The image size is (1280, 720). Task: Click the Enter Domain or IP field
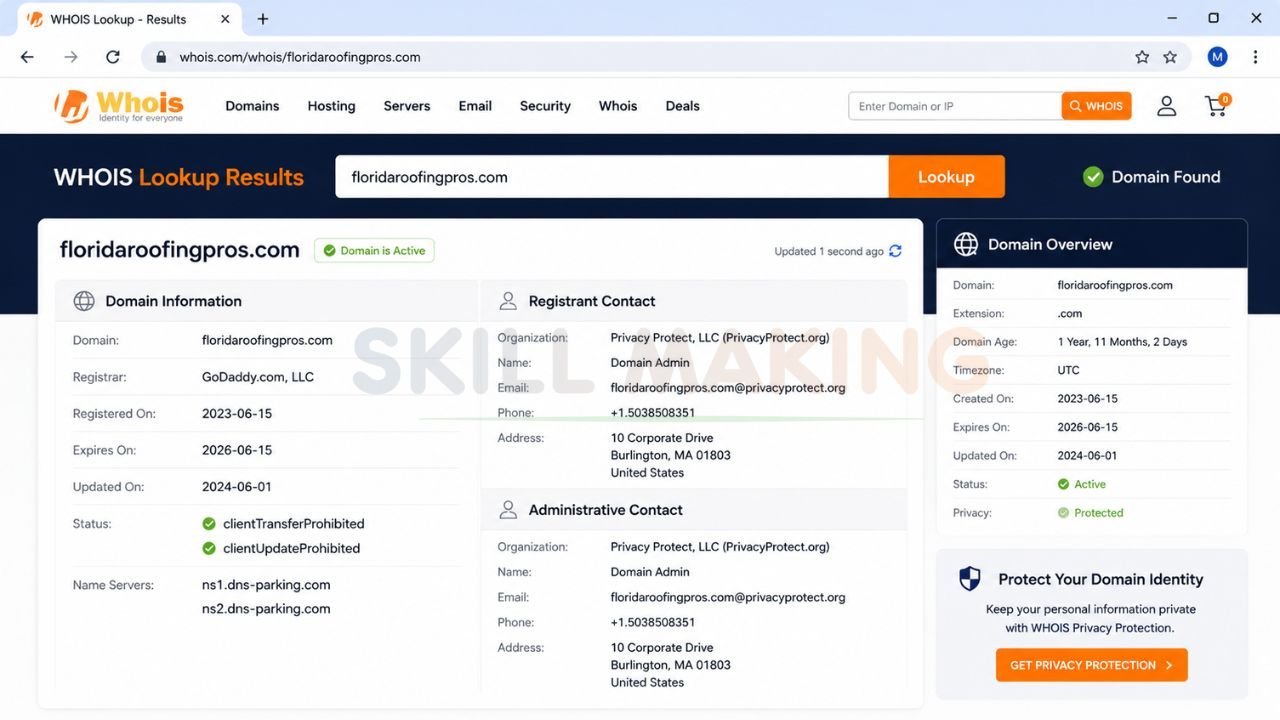coord(955,106)
